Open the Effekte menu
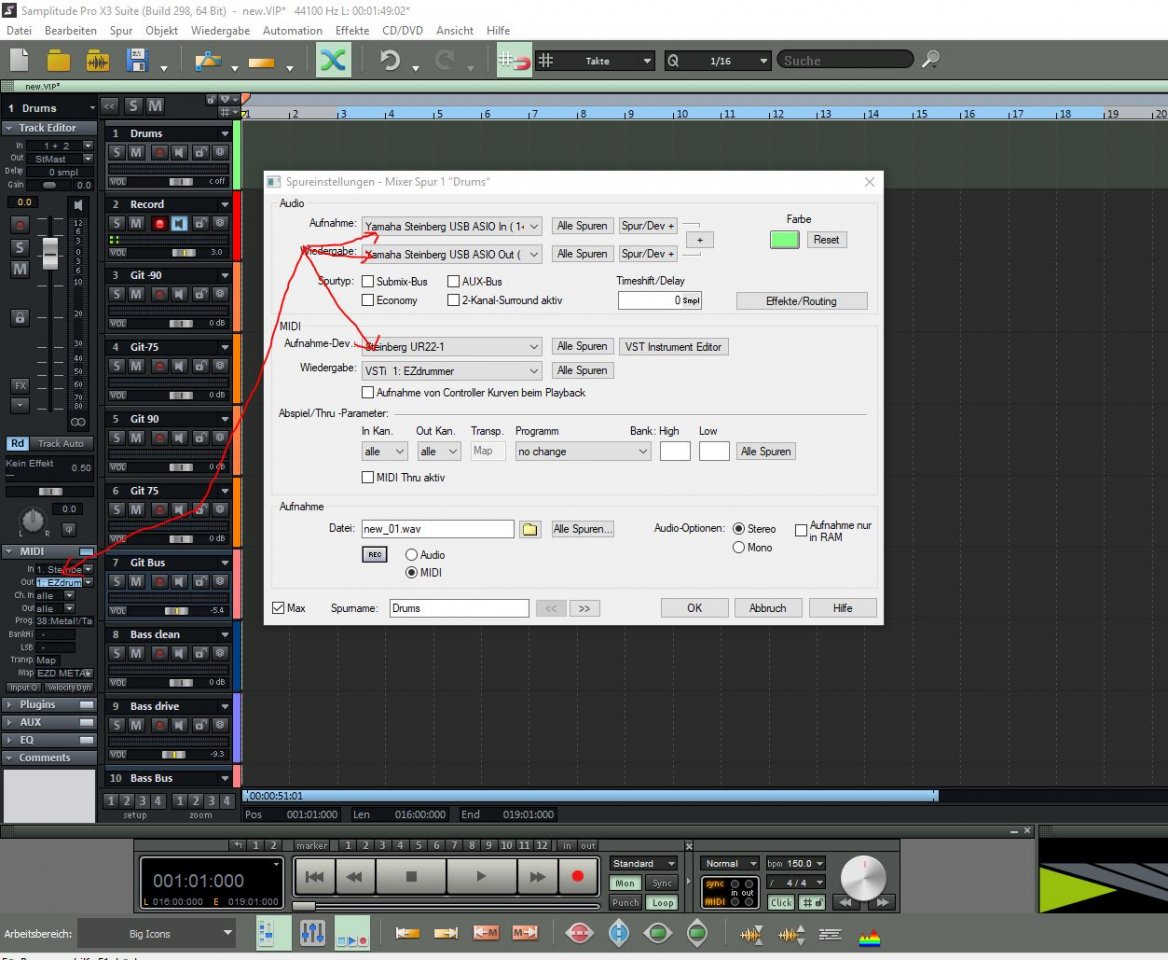This screenshot has height=960, width=1168. [x=352, y=31]
